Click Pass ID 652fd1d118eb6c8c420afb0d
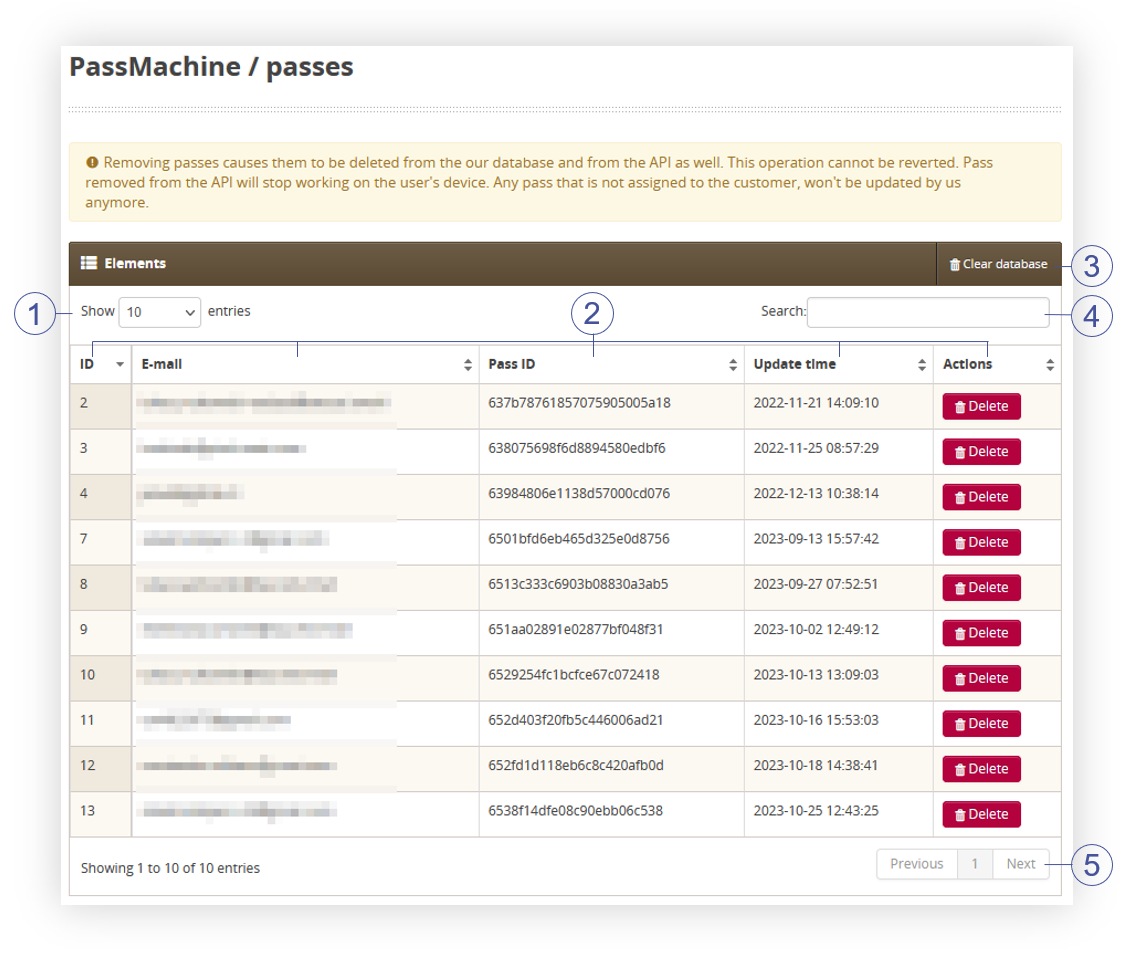The image size is (1127, 956). [x=576, y=765]
